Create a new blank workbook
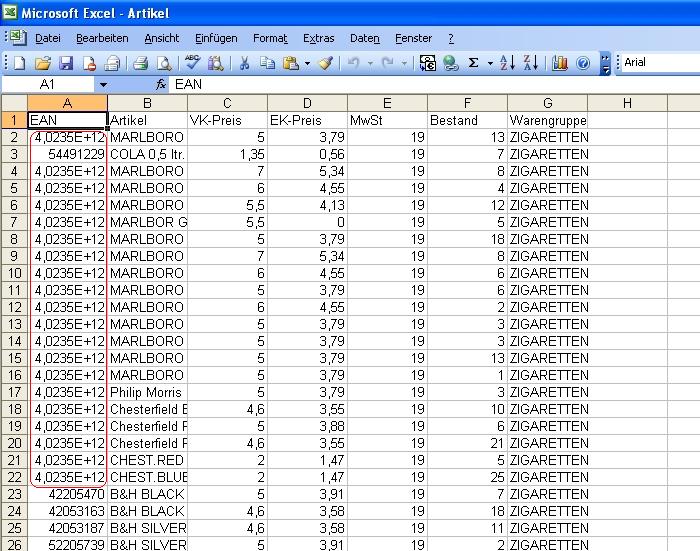 pyautogui.click(x=20, y=63)
